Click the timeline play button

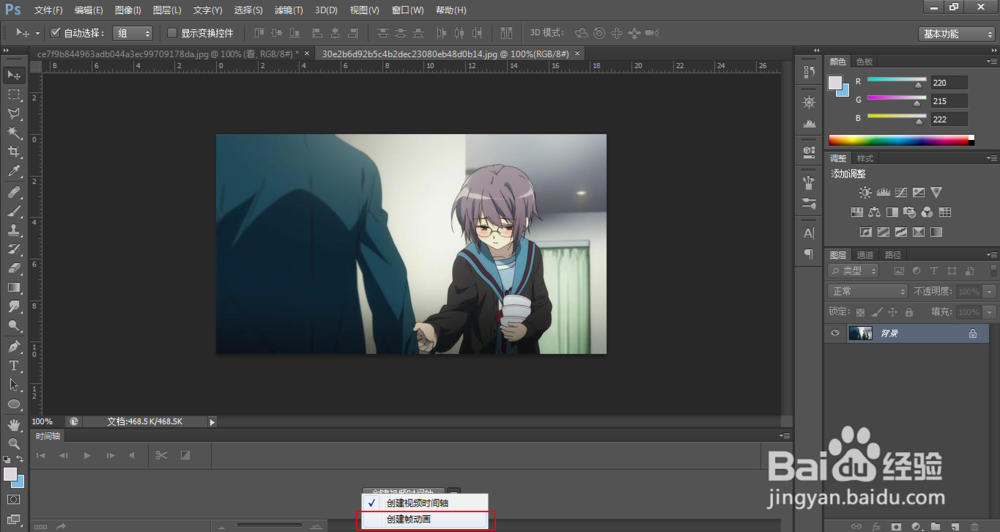87,455
